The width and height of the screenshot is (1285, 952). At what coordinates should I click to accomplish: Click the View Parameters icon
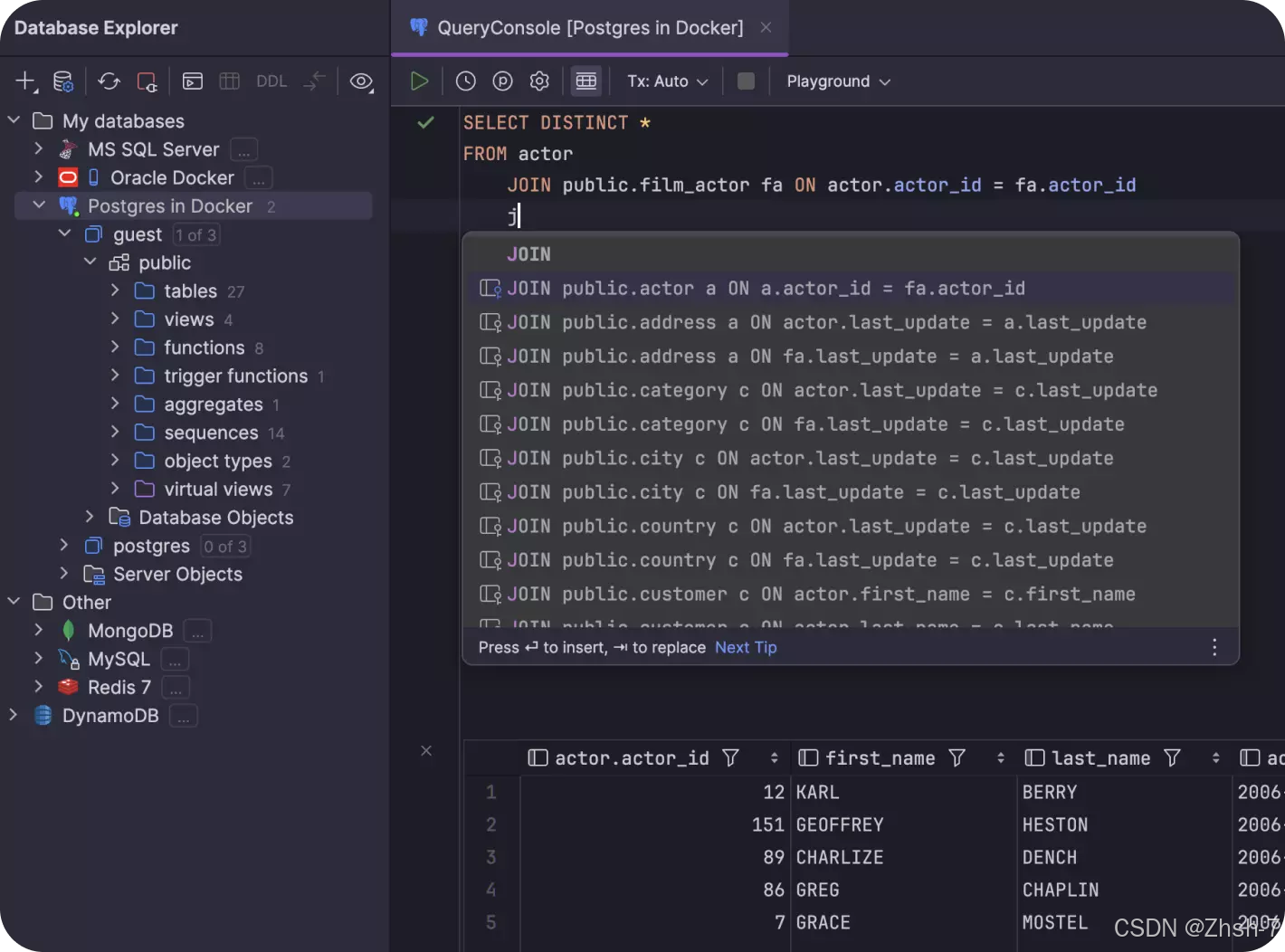click(502, 81)
